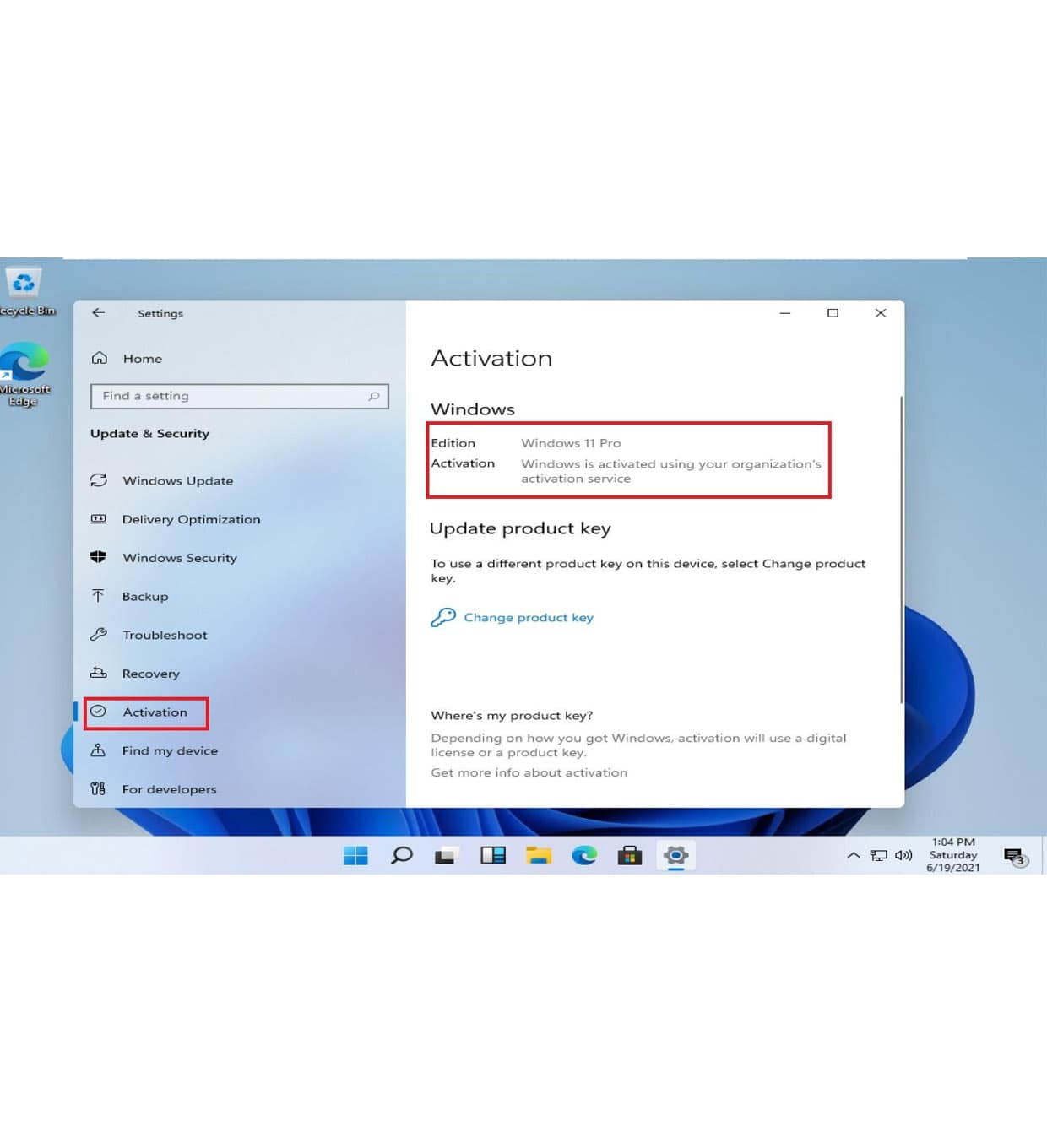Return to Settings Home
This screenshot has height=1148, width=1047.
[142, 358]
